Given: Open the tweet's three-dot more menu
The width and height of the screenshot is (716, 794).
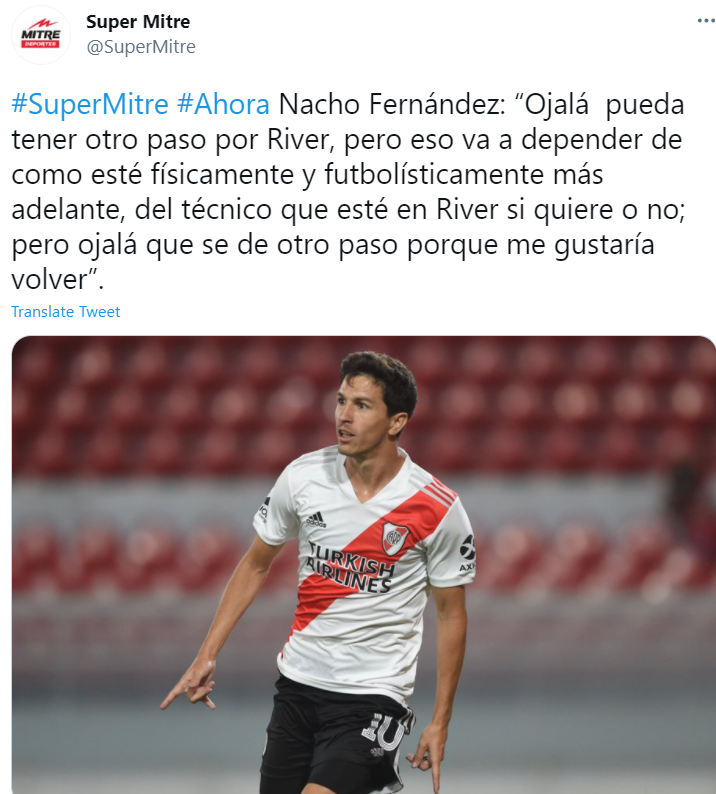Looking at the screenshot, I should pyautogui.click(x=706, y=21).
